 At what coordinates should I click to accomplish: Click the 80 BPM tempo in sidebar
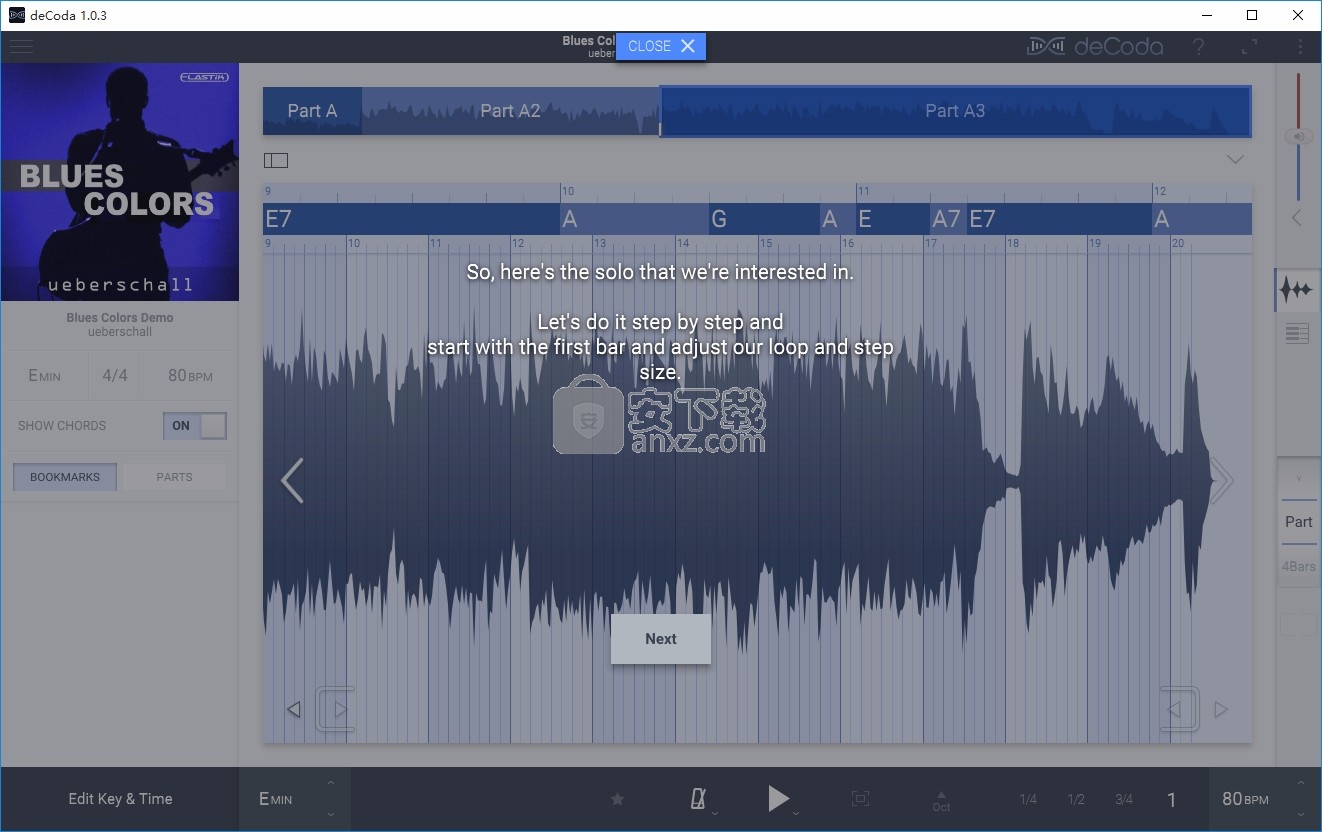point(190,376)
